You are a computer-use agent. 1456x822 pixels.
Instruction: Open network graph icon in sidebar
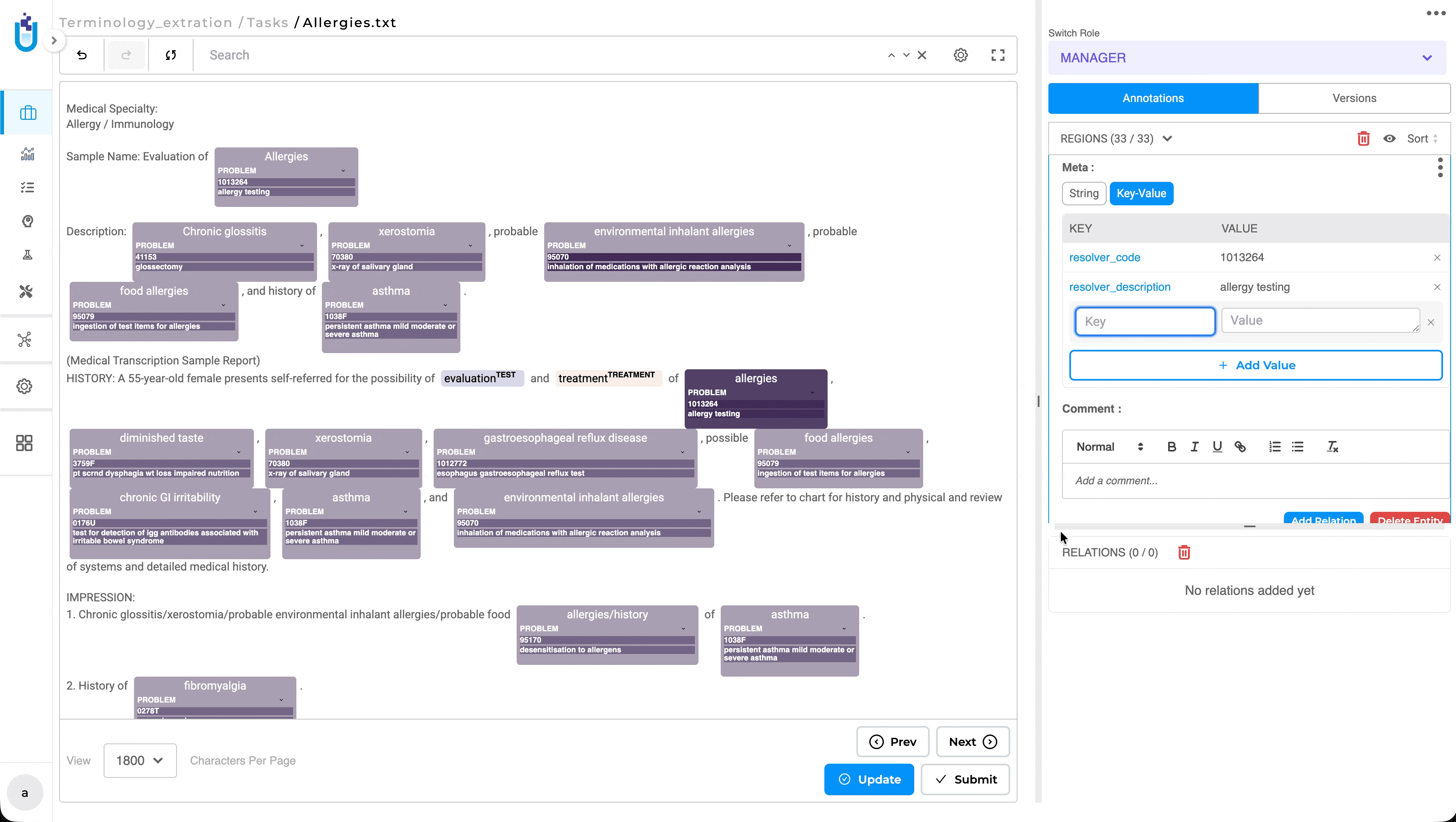coord(24,339)
